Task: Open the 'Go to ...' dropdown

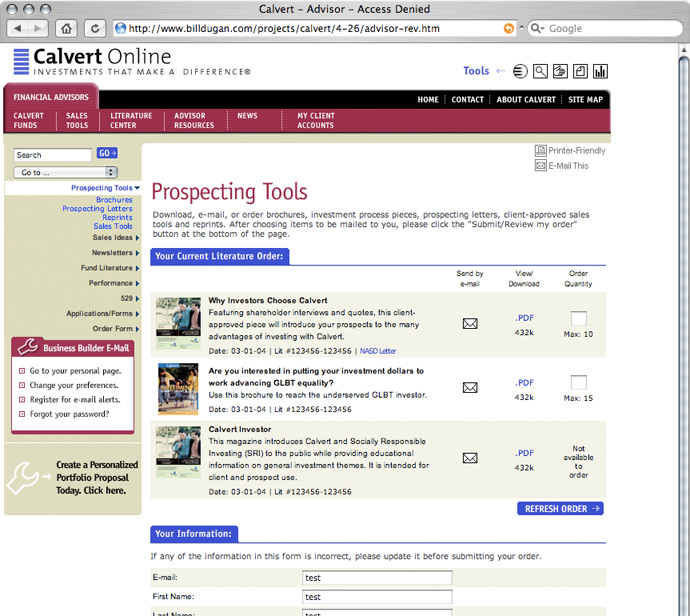Action: (x=65, y=172)
